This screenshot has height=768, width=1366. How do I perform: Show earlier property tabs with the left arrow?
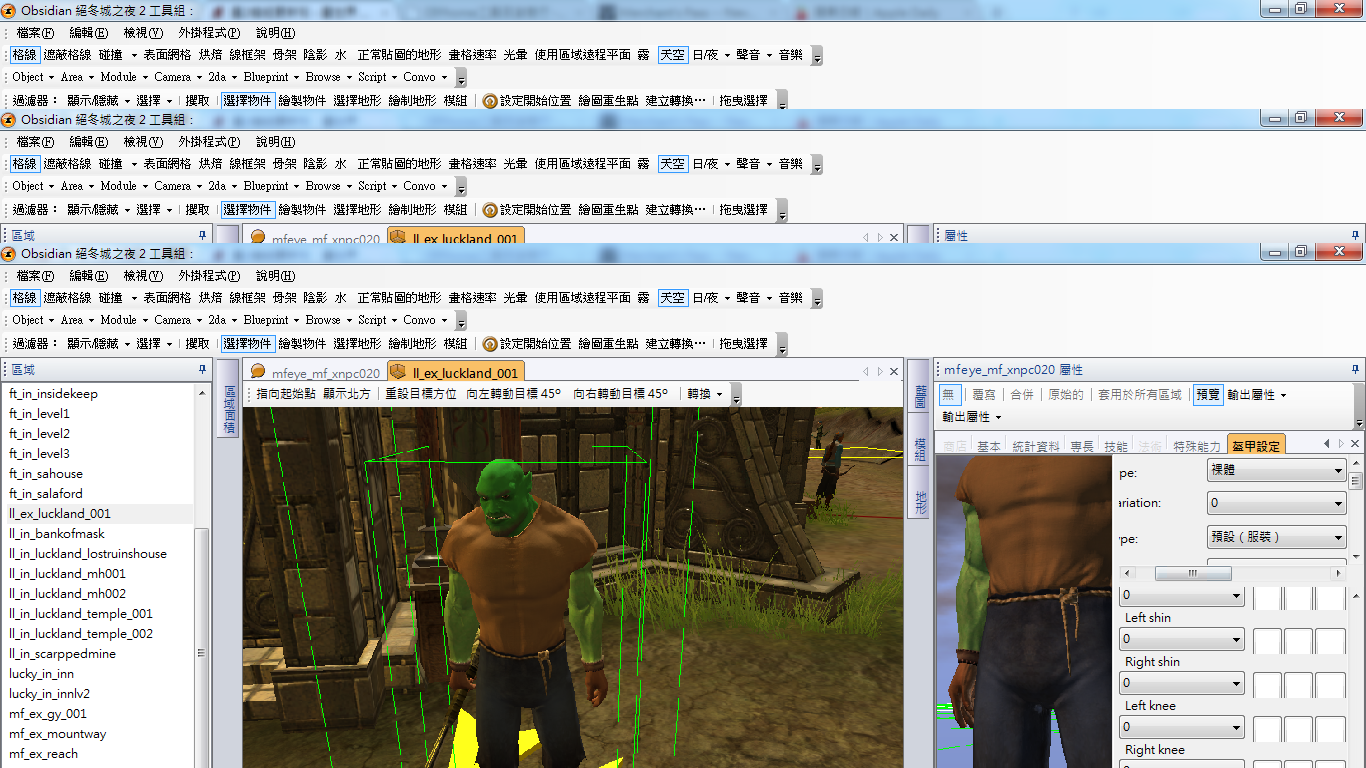pos(1327,444)
